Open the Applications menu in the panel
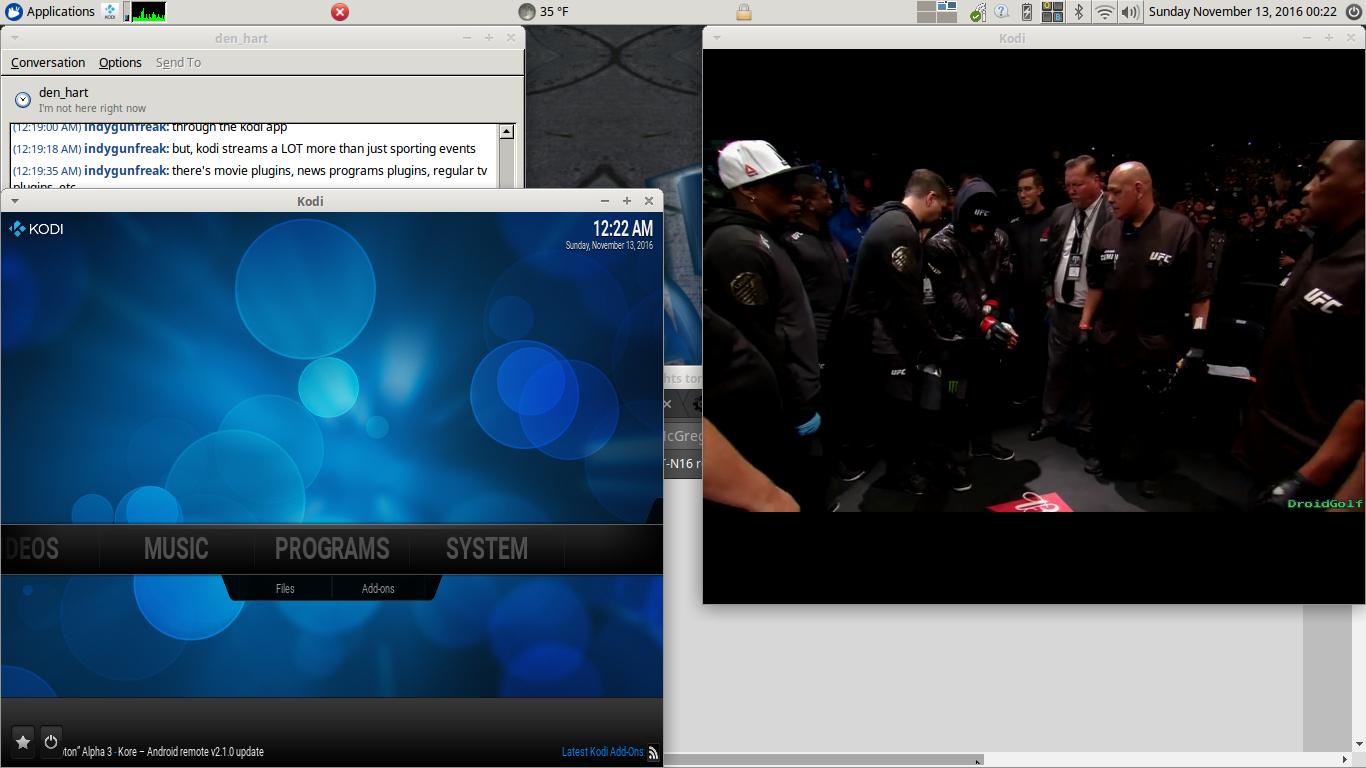 click(50, 12)
